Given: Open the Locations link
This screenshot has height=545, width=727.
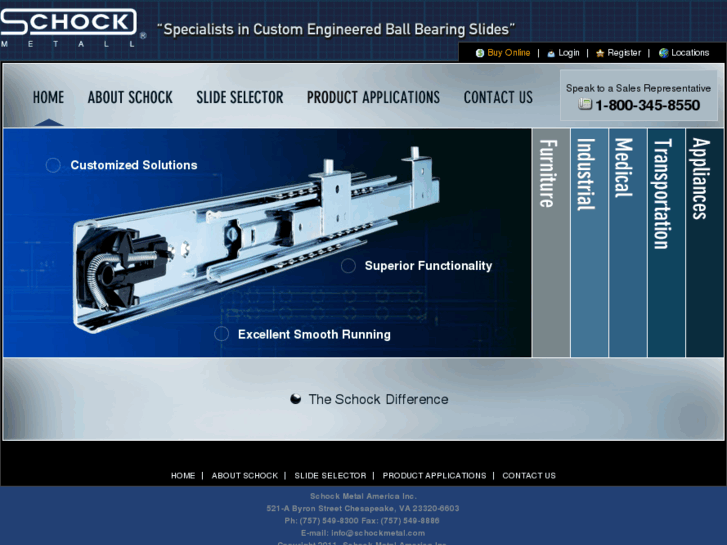Looking at the screenshot, I should tap(690, 53).
